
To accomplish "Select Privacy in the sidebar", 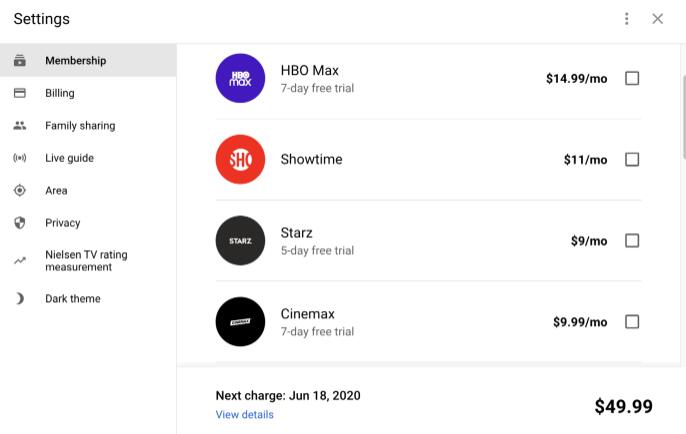I will tap(88, 223).
